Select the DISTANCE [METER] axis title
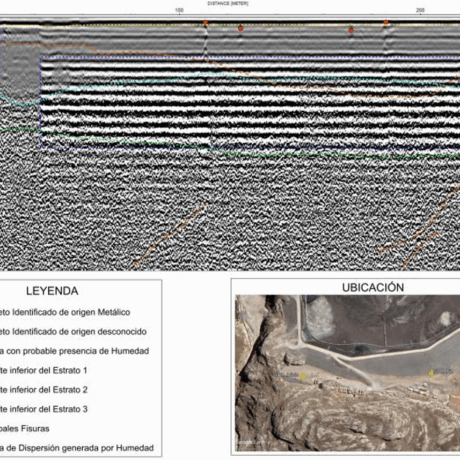Image resolution: width=460 pixels, height=460 pixels. point(228,3)
